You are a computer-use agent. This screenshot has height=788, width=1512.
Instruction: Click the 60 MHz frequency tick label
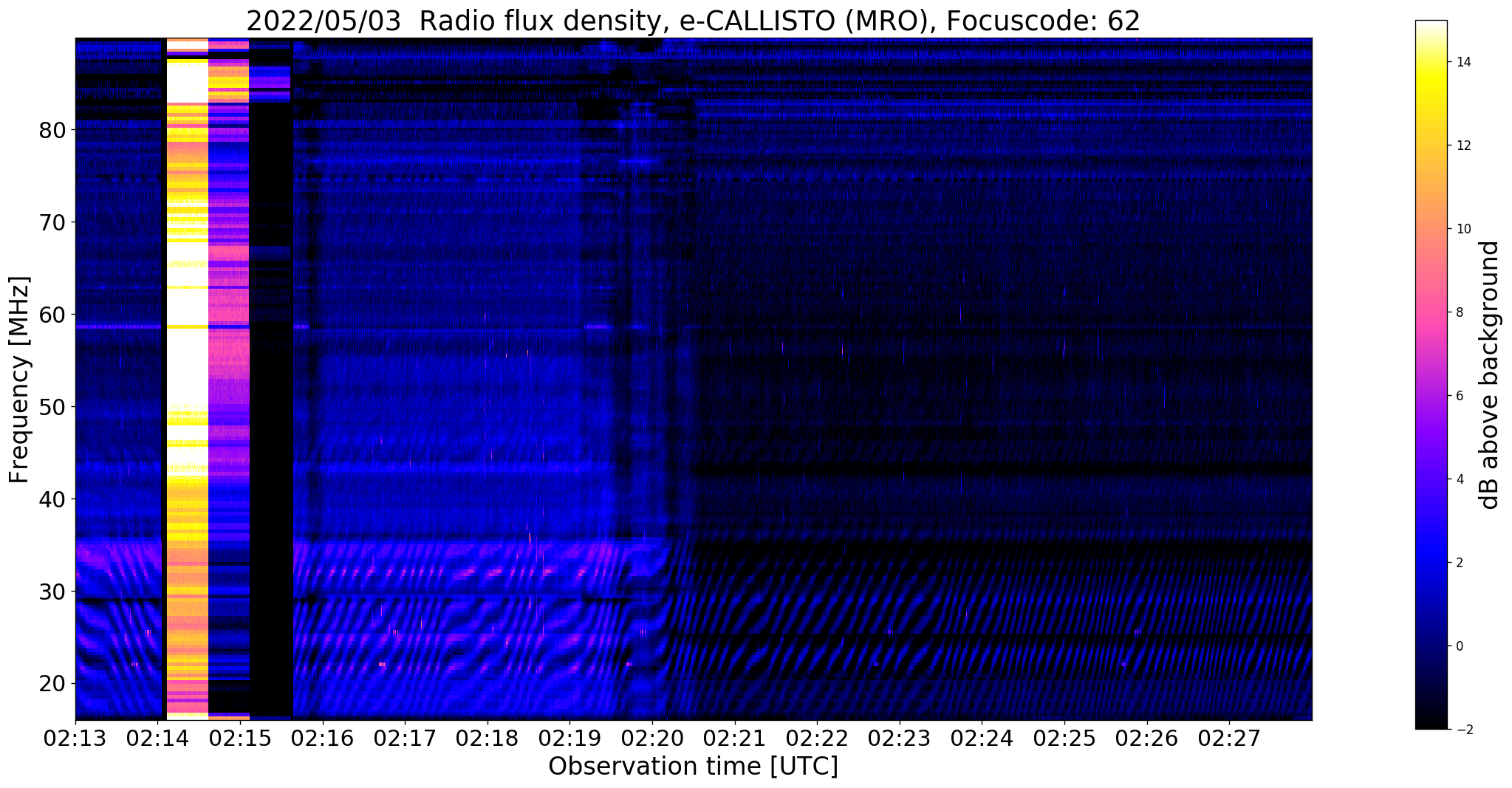point(53,315)
